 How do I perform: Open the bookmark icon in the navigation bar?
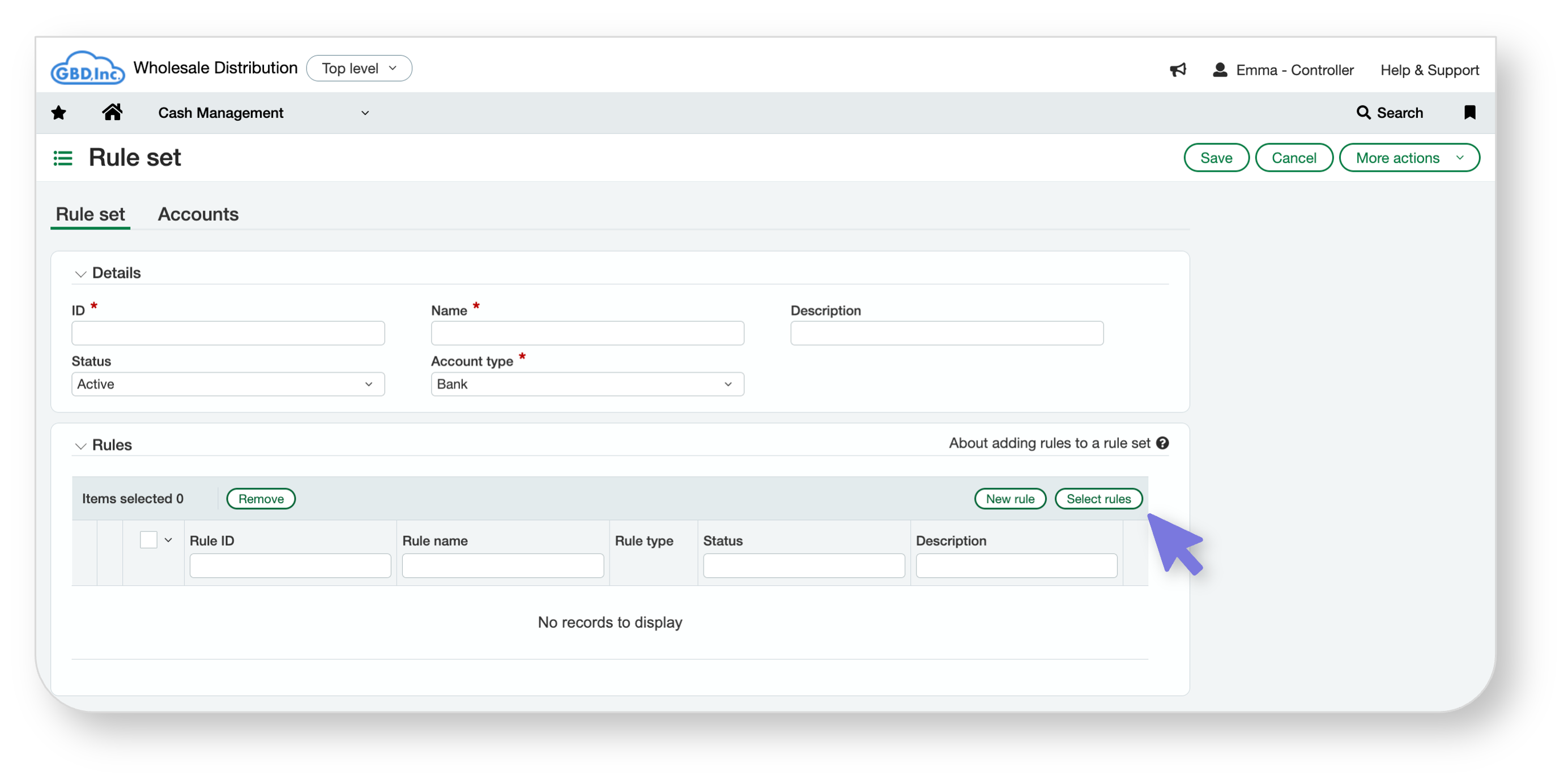(1469, 113)
